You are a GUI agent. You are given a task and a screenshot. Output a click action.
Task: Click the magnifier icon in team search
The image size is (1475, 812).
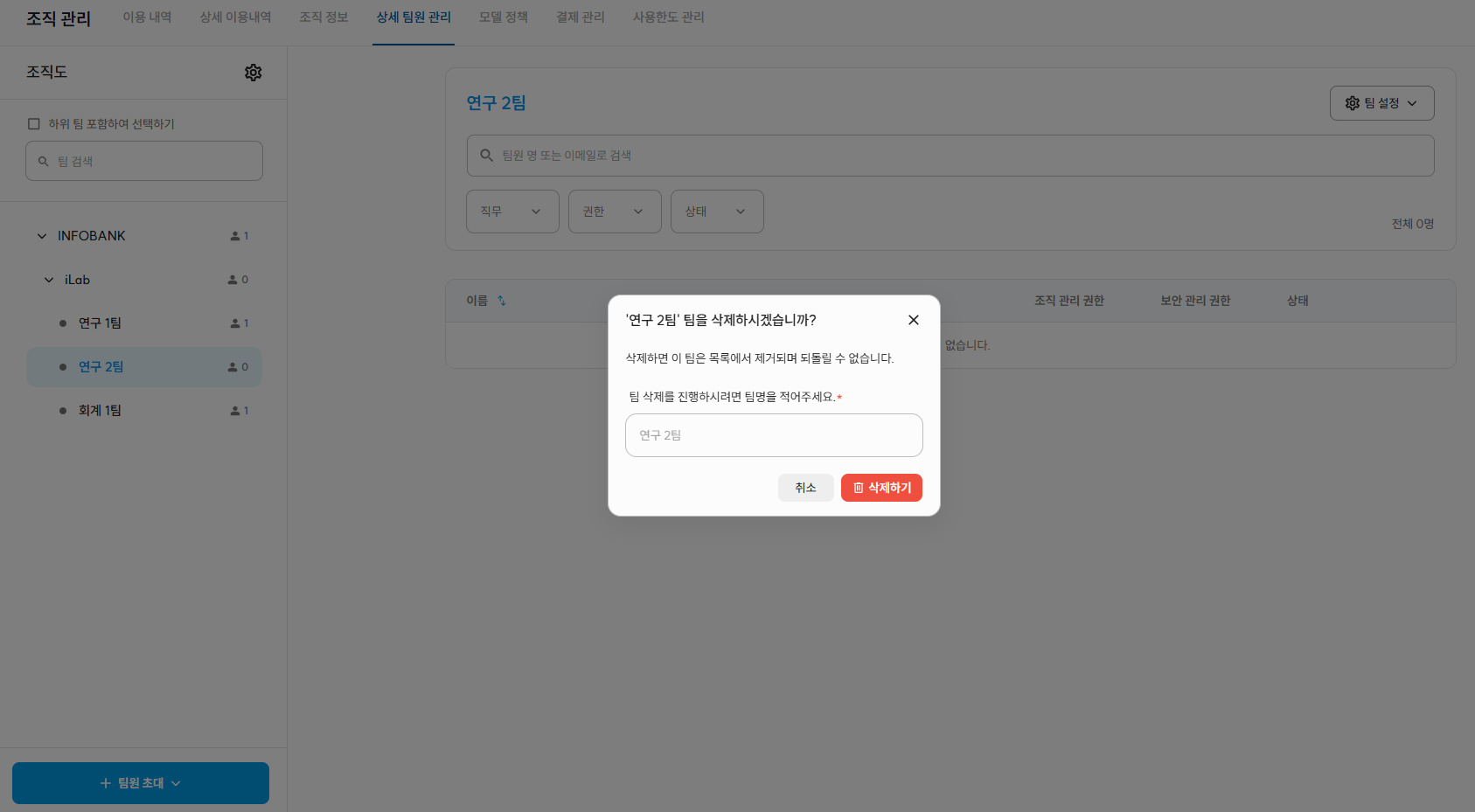pos(43,162)
